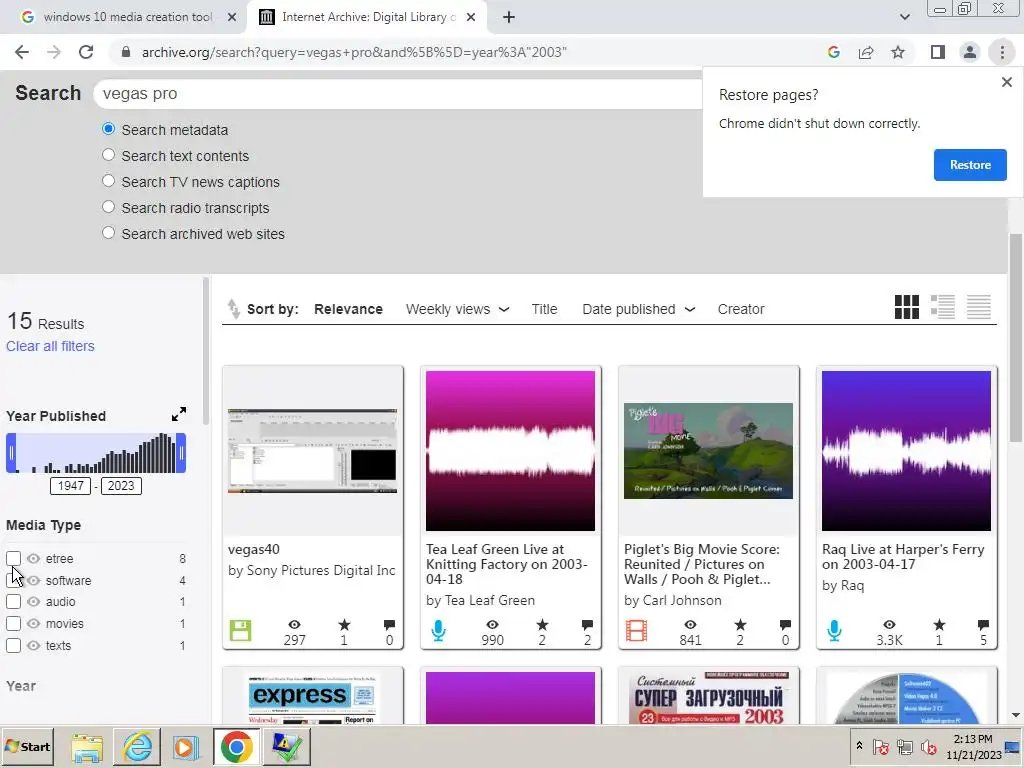Screen dimensions: 1024x768
Task: Click the Google icon in address bar
Action: pos(833,52)
